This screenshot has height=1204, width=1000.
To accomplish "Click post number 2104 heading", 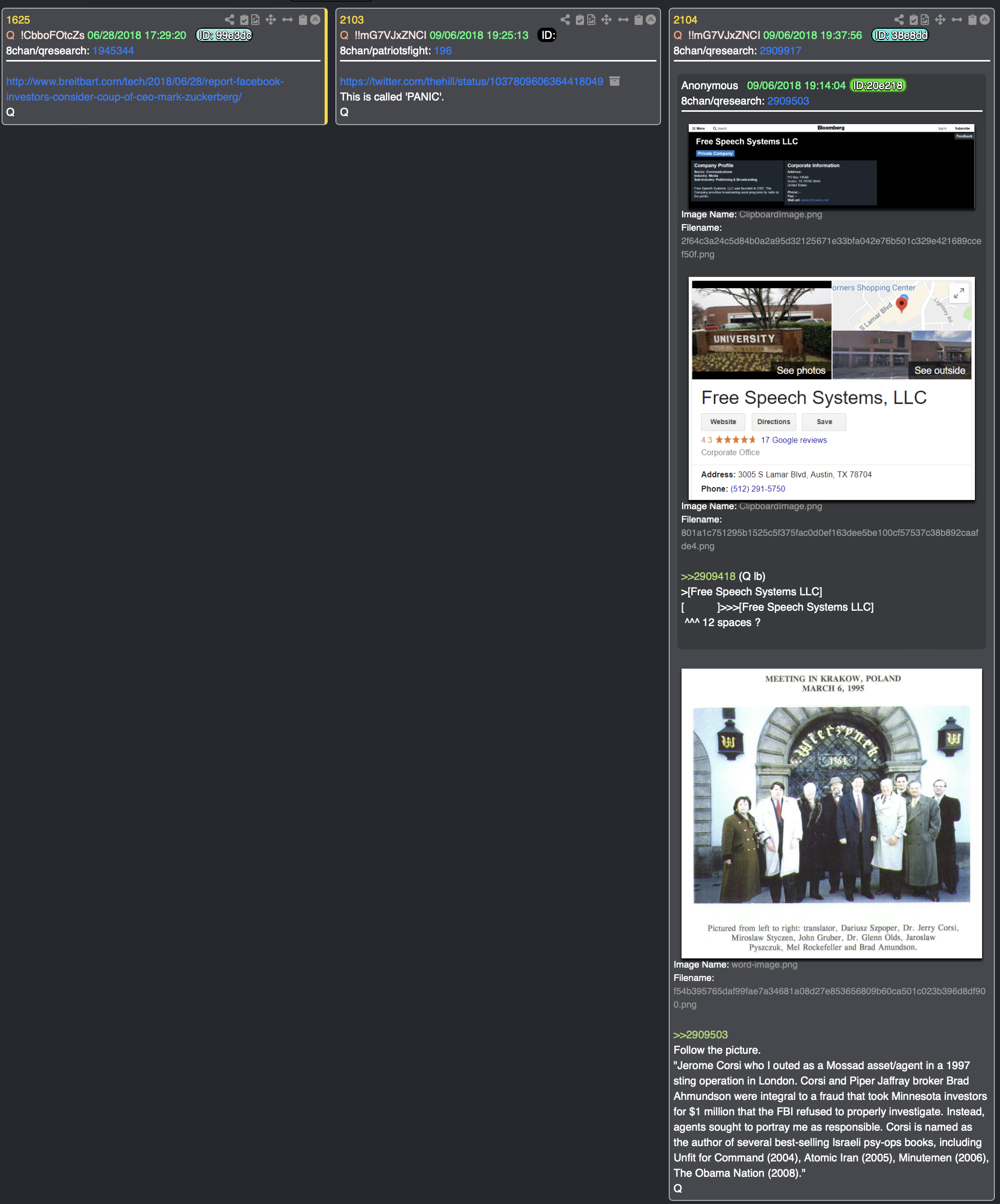I will coord(685,19).
